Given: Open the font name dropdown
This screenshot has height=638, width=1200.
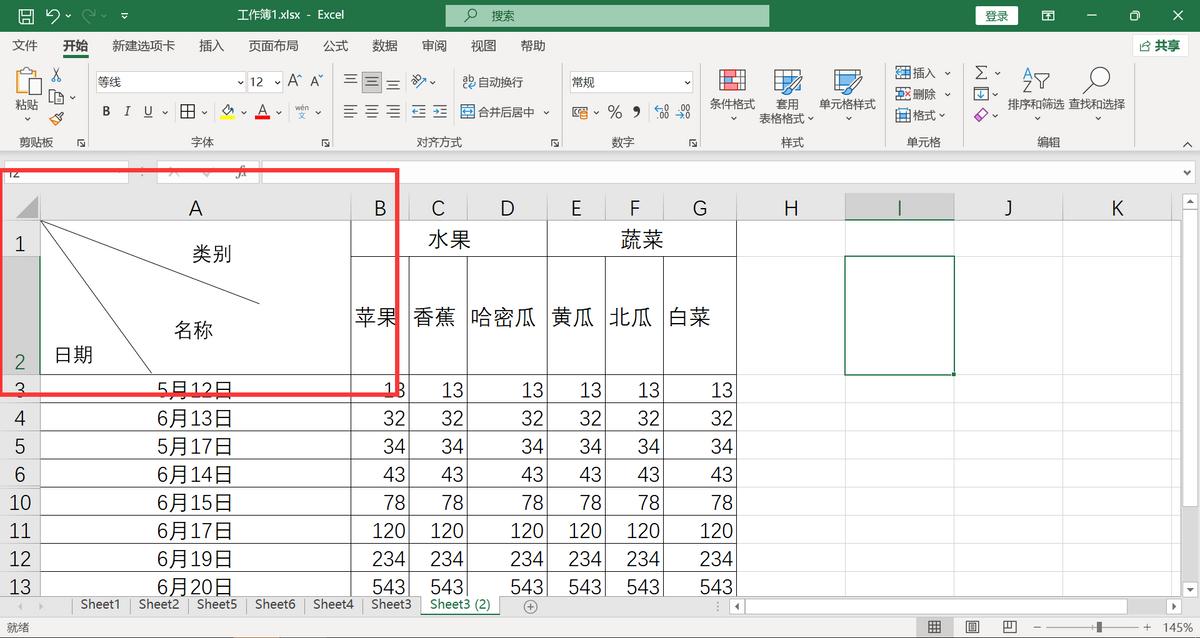Looking at the screenshot, I should pyautogui.click(x=238, y=81).
